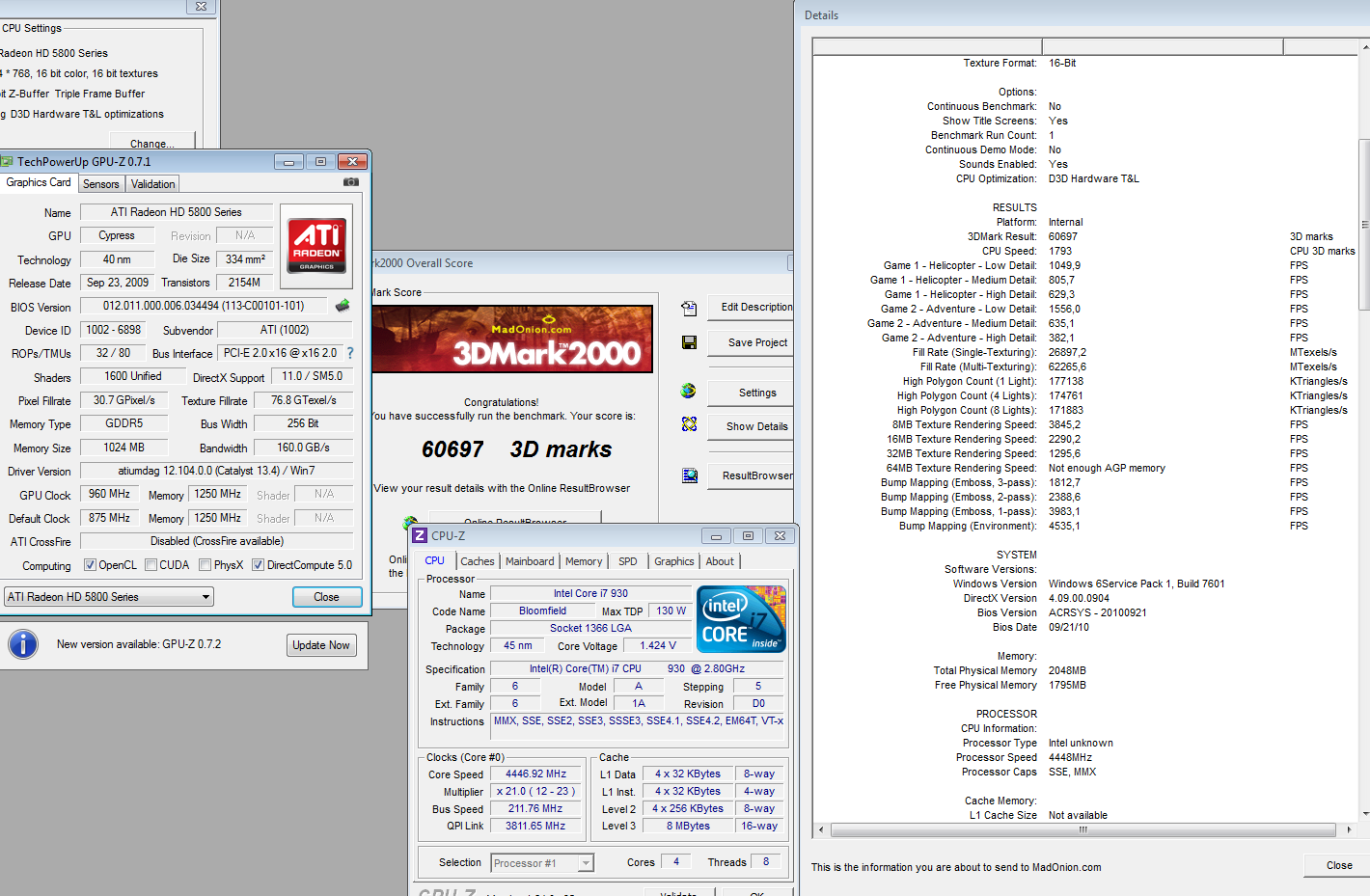Click the Memory Size 1024 MB field
Image resolution: width=1370 pixels, height=896 pixels.
pyautogui.click(x=123, y=448)
